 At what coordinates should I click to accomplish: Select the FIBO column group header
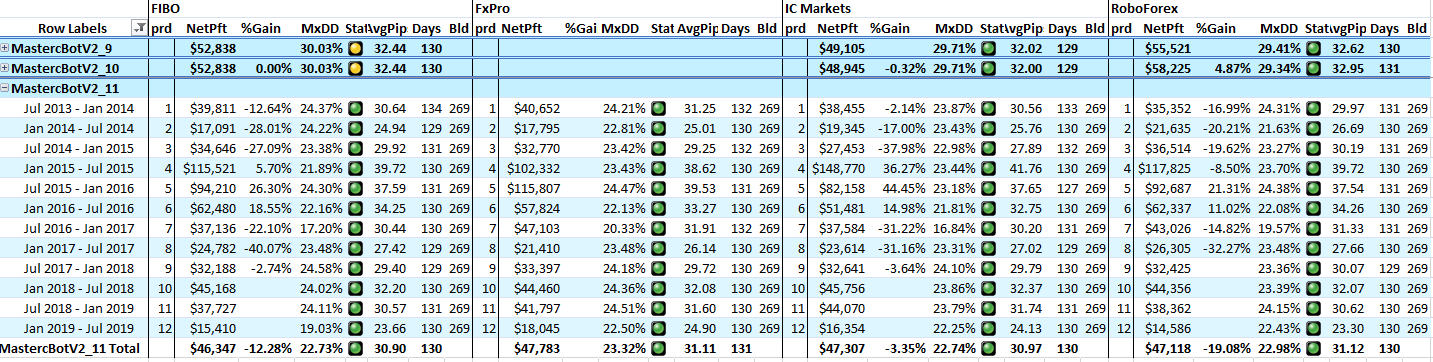(x=165, y=9)
